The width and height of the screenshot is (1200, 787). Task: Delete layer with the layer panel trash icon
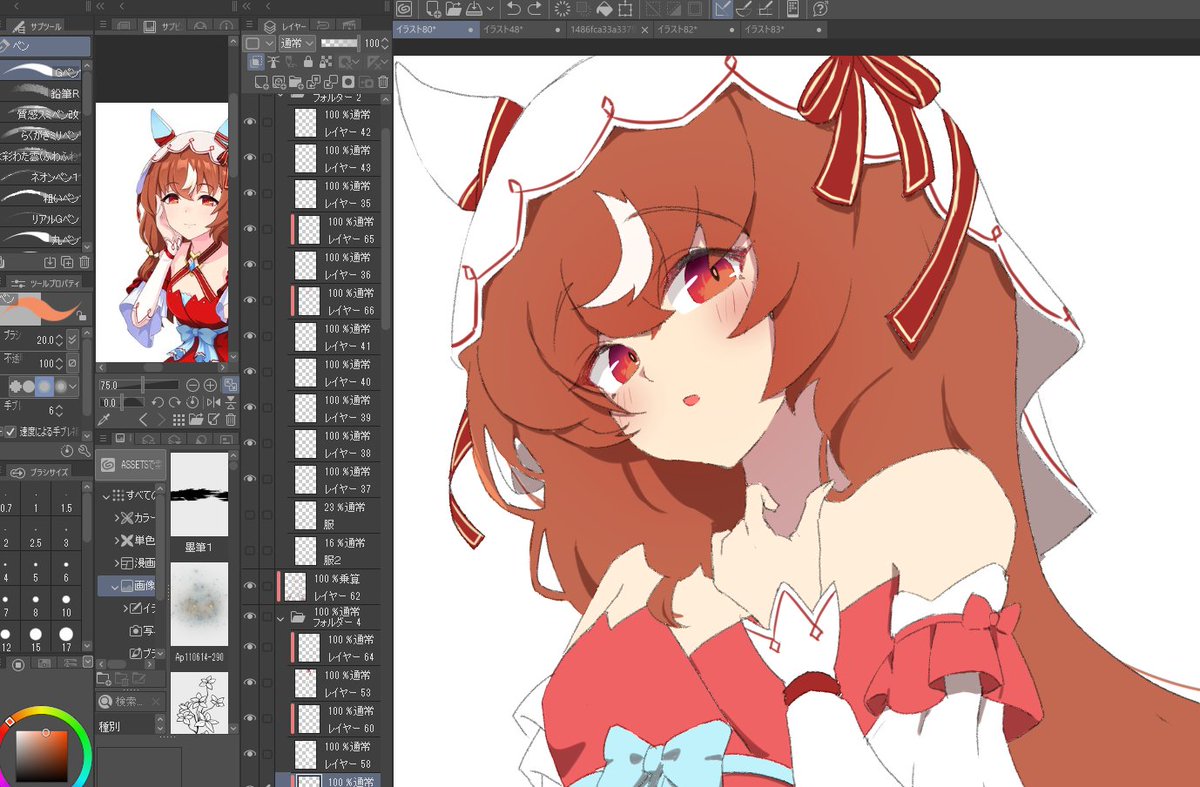pyautogui.click(x=383, y=81)
